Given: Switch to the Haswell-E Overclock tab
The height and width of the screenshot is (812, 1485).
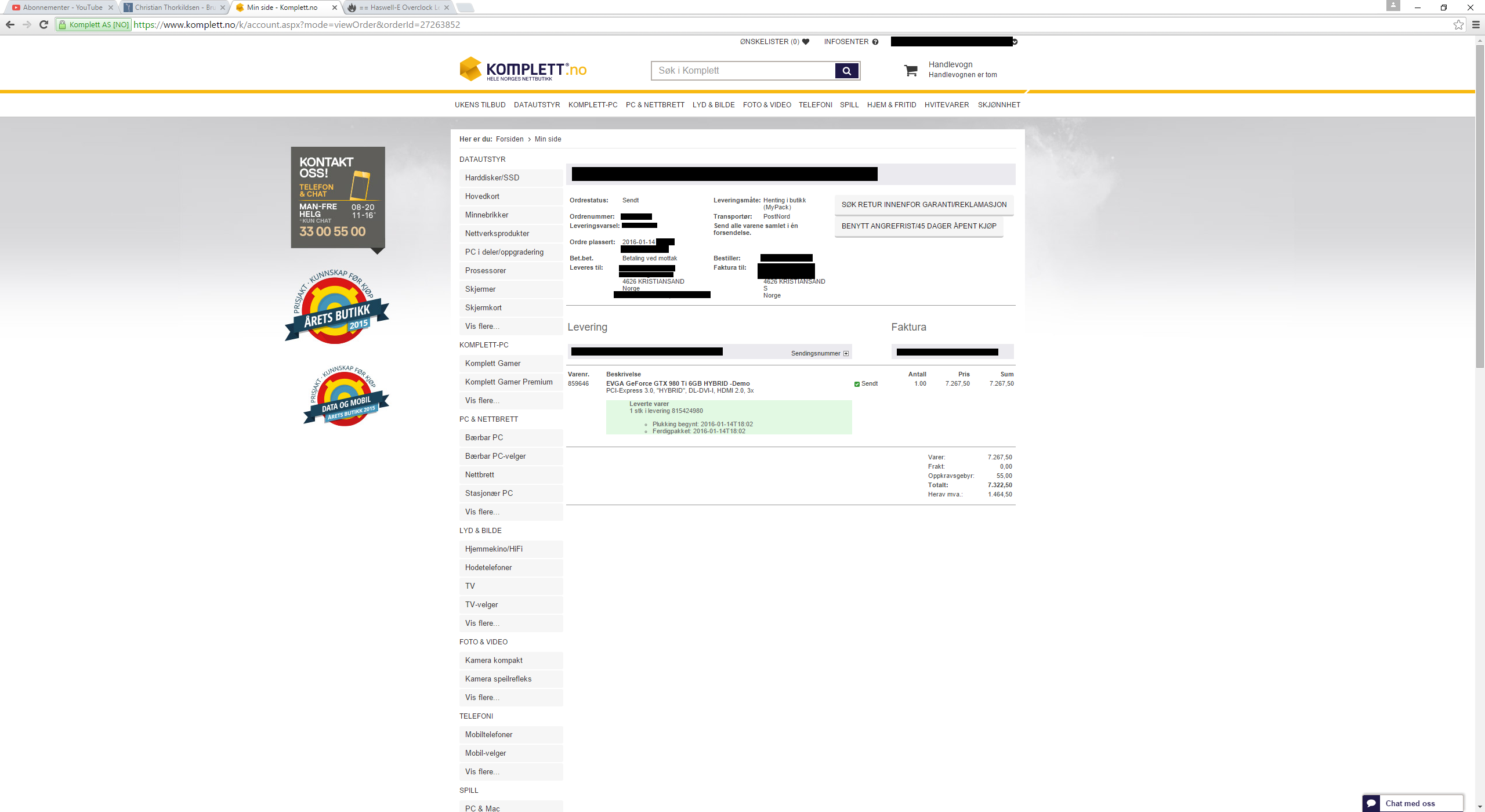Looking at the screenshot, I should coord(399,8).
